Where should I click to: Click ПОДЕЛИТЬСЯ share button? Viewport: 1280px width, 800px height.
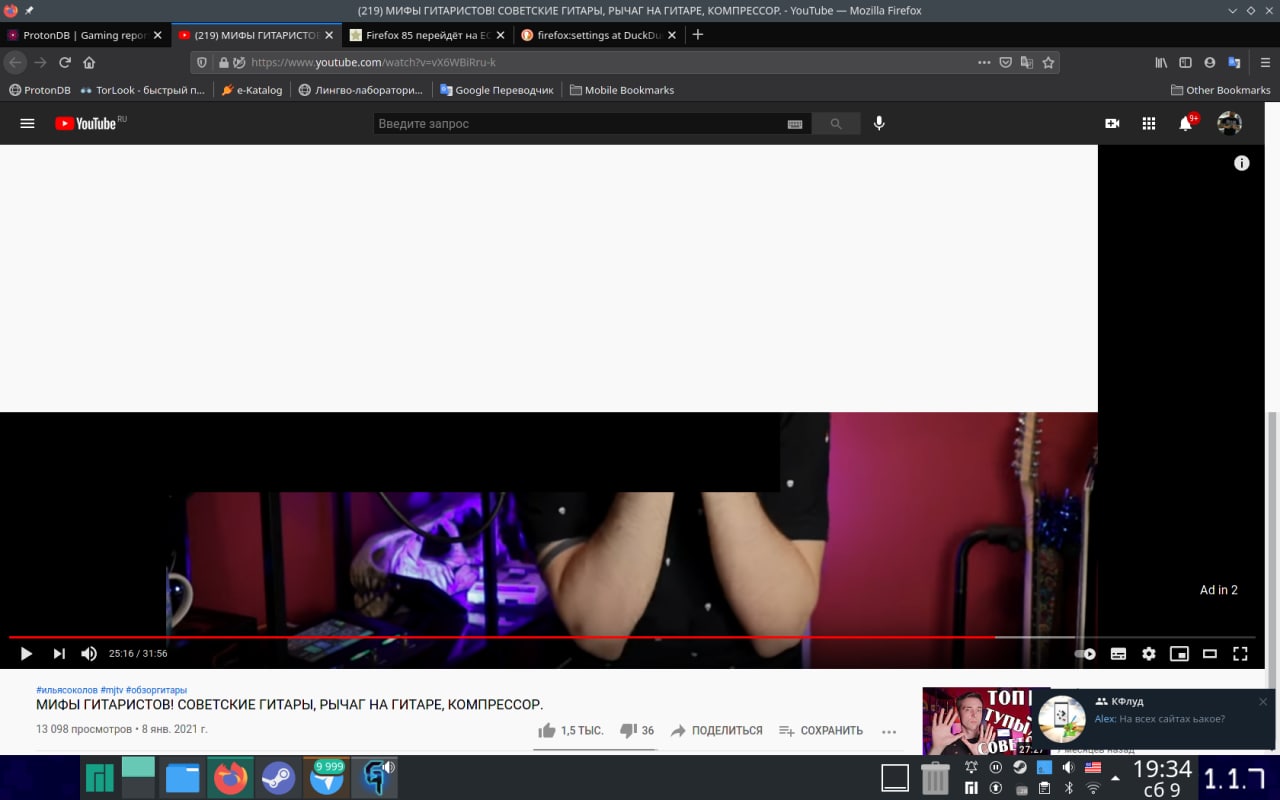click(x=716, y=731)
